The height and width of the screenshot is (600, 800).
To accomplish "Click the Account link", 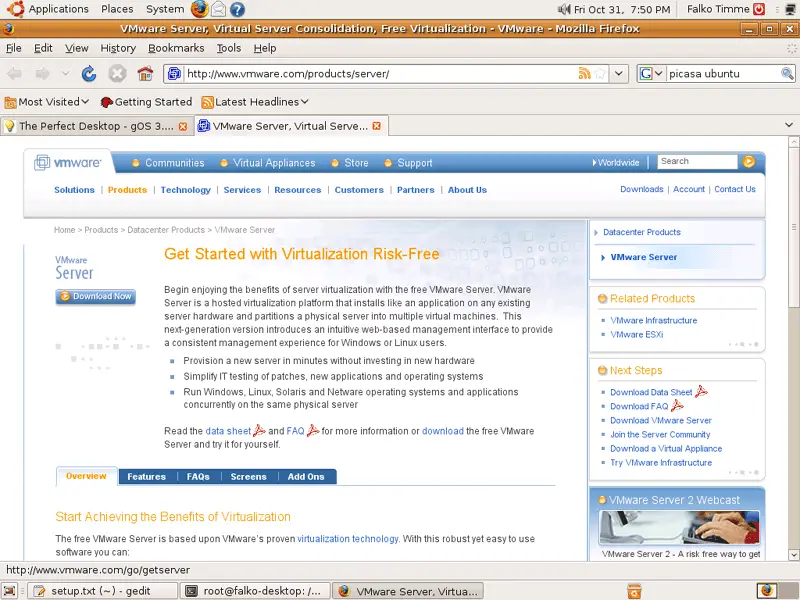I will [x=689, y=189].
